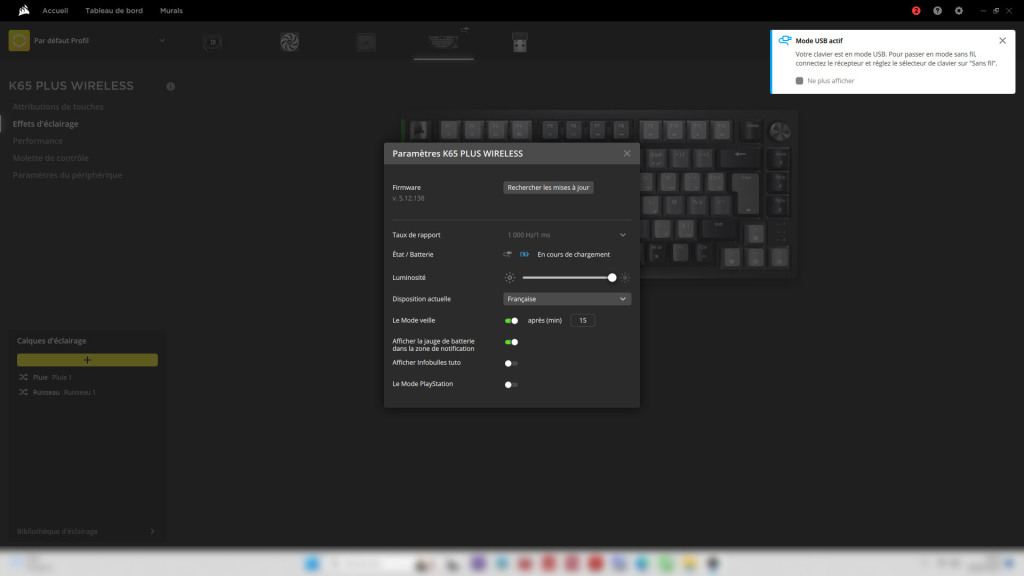Check Ne plus afficher
Image resolution: width=1024 pixels, height=576 pixels.
pyautogui.click(x=799, y=81)
